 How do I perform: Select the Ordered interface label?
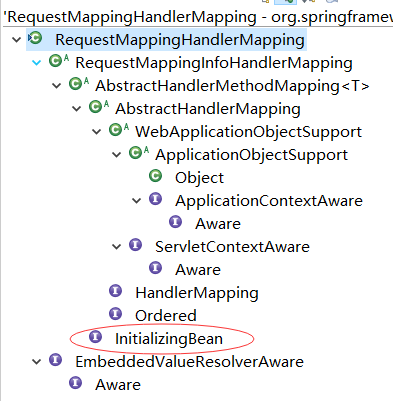[x=166, y=316]
